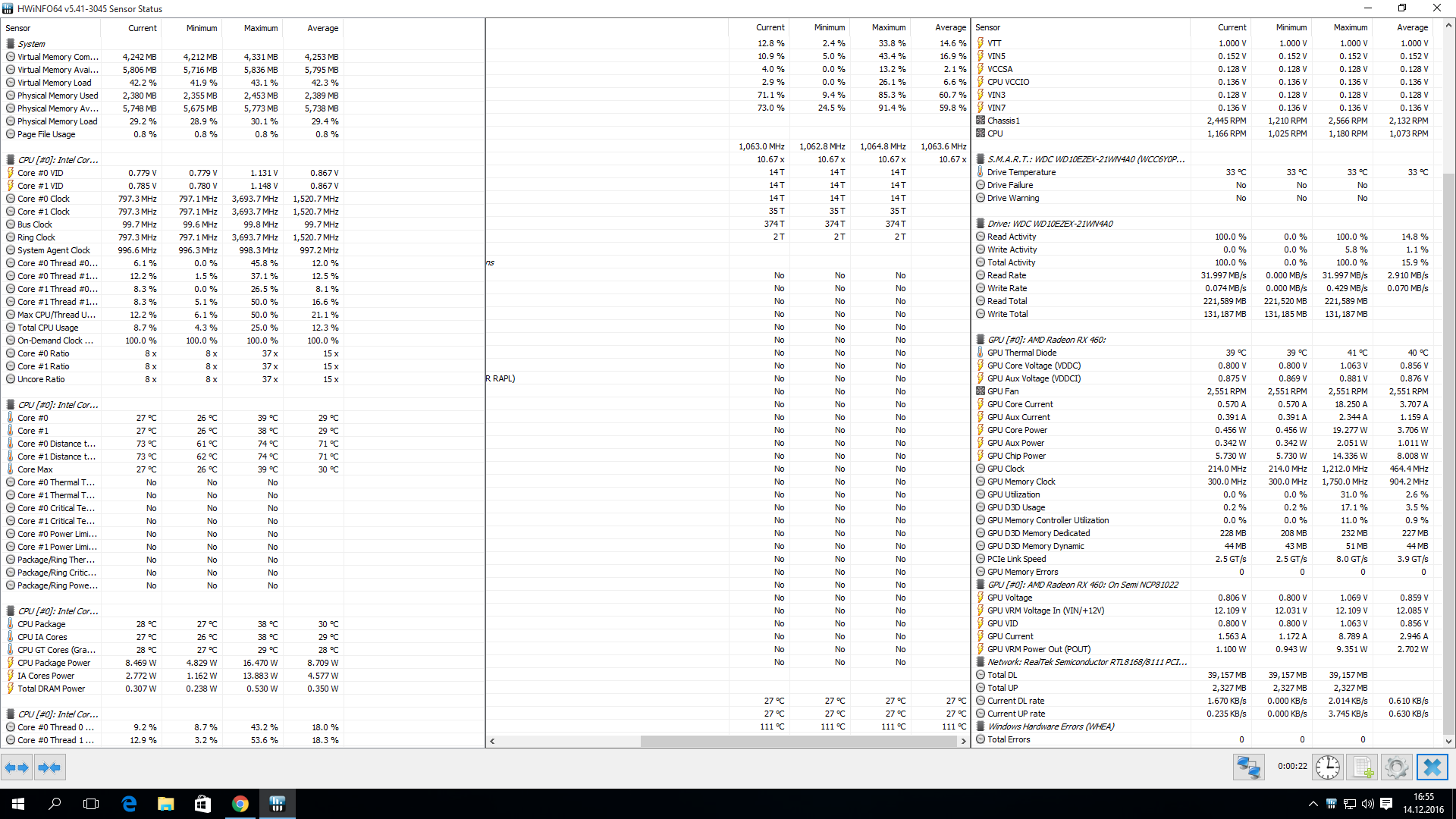1456x819 pixels.
Task: Click the HWiNFO tray icon in system tray
Action: [1331, 804]
